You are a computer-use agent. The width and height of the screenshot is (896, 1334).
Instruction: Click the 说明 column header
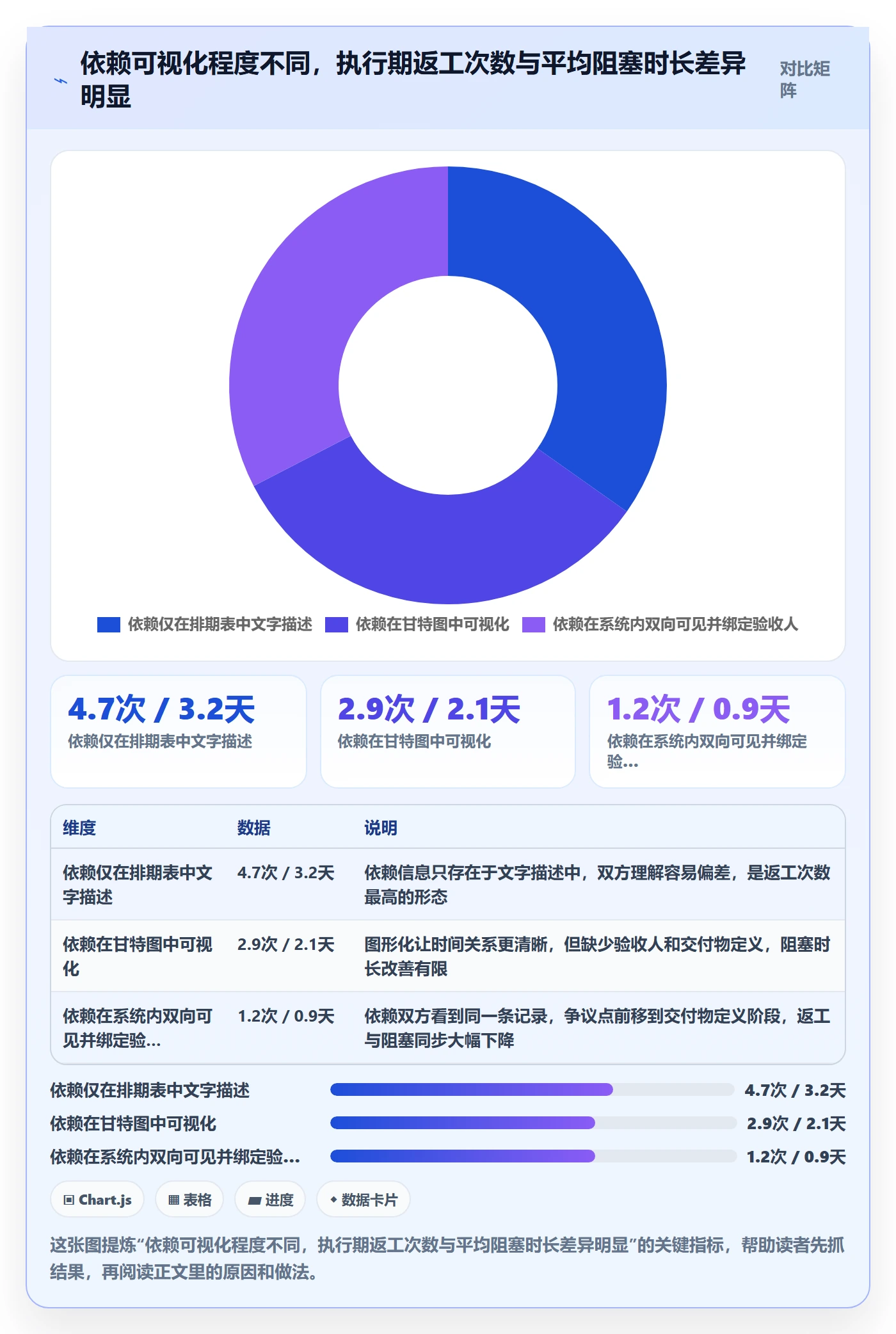click(x=381, y=828)
